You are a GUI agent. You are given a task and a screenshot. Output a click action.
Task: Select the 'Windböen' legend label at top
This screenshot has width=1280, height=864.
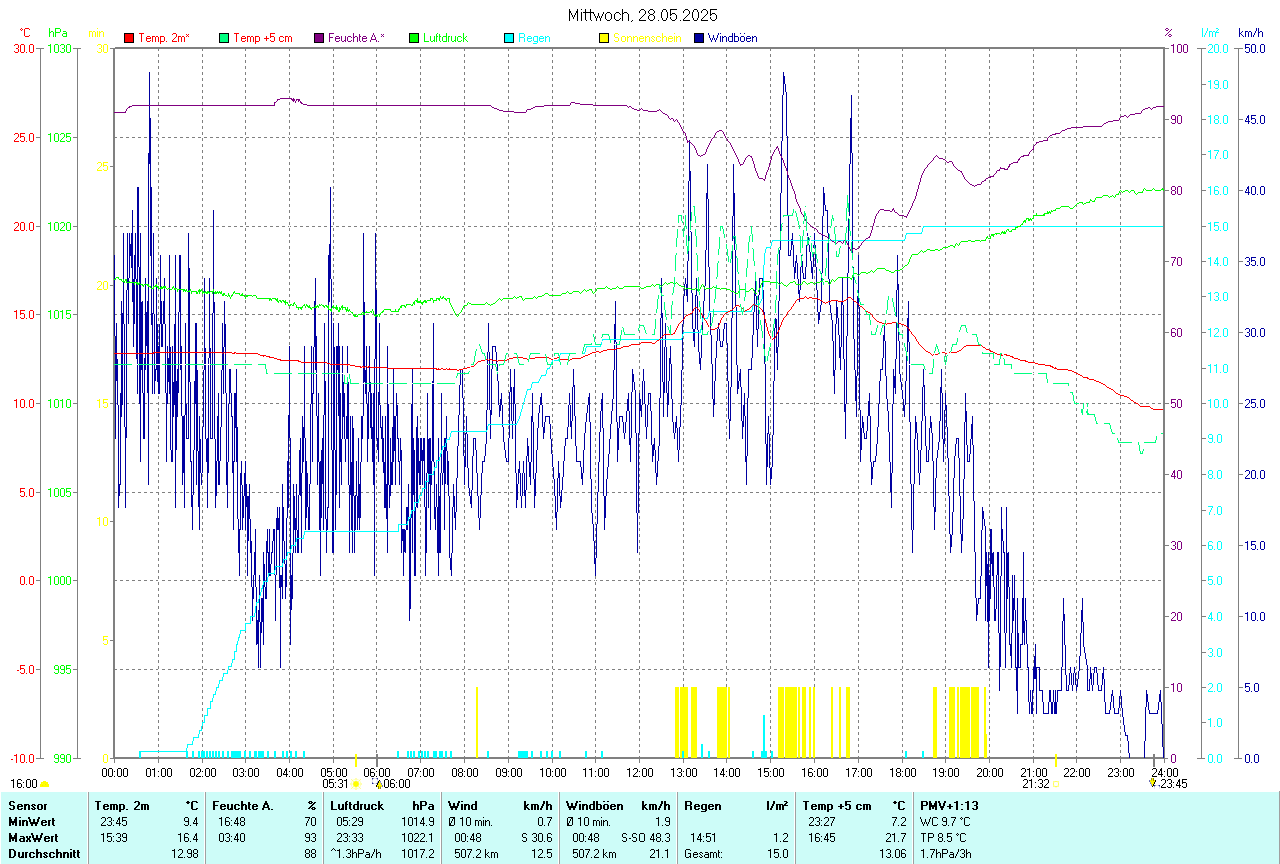(732, 38)
